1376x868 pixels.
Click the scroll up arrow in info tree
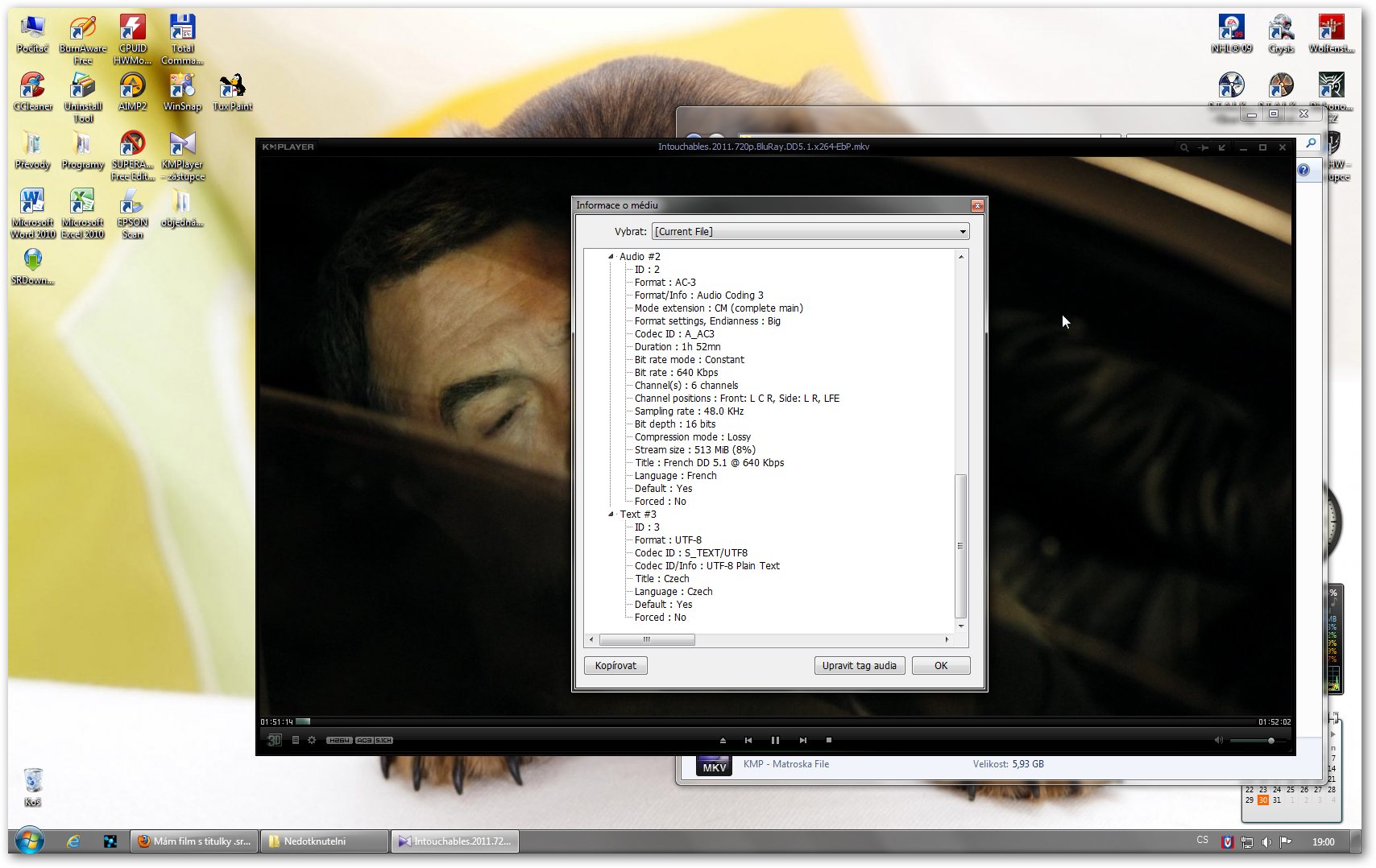click(960, 257)
